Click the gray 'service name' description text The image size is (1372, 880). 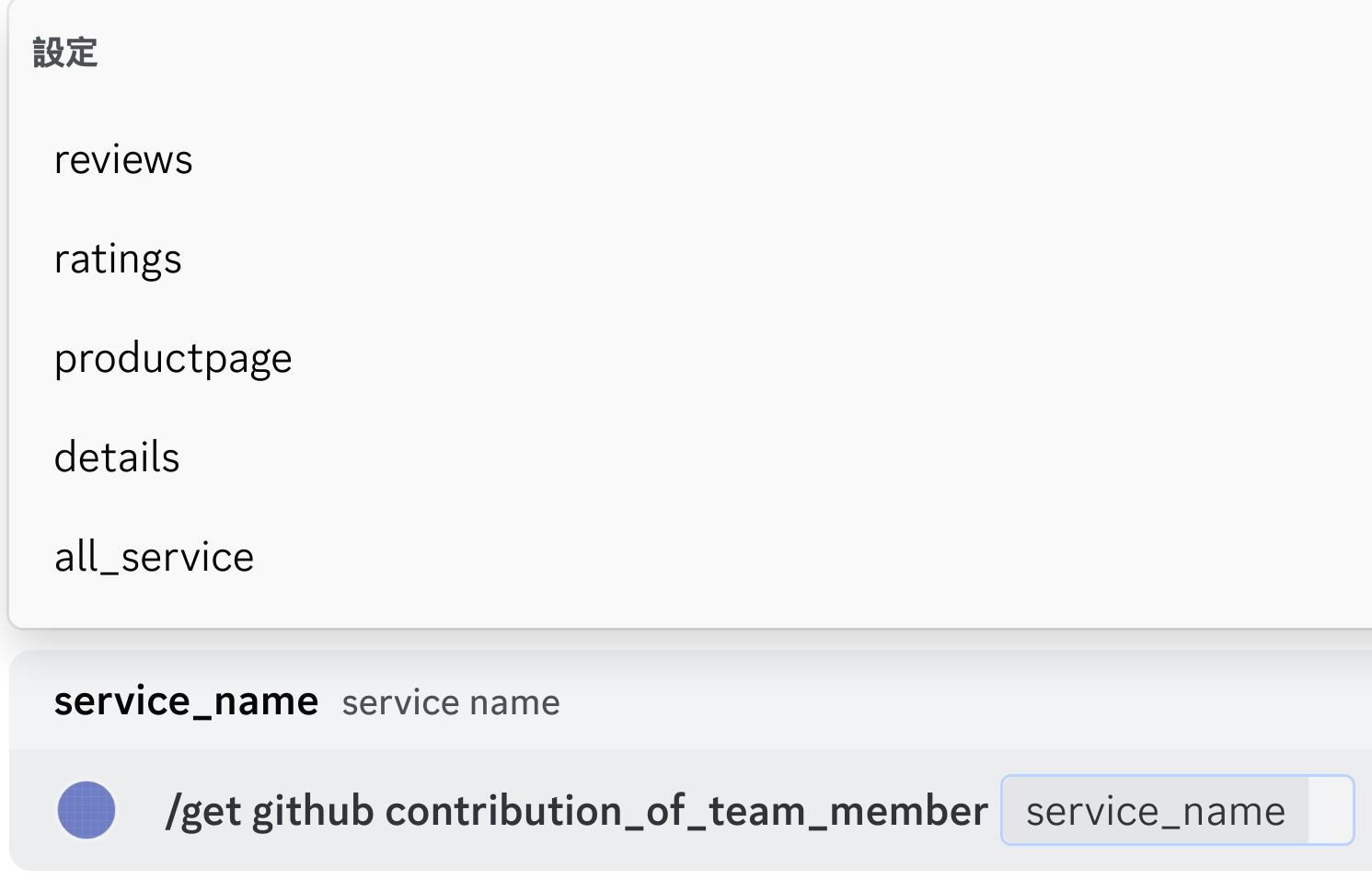(x=451, y=703)
